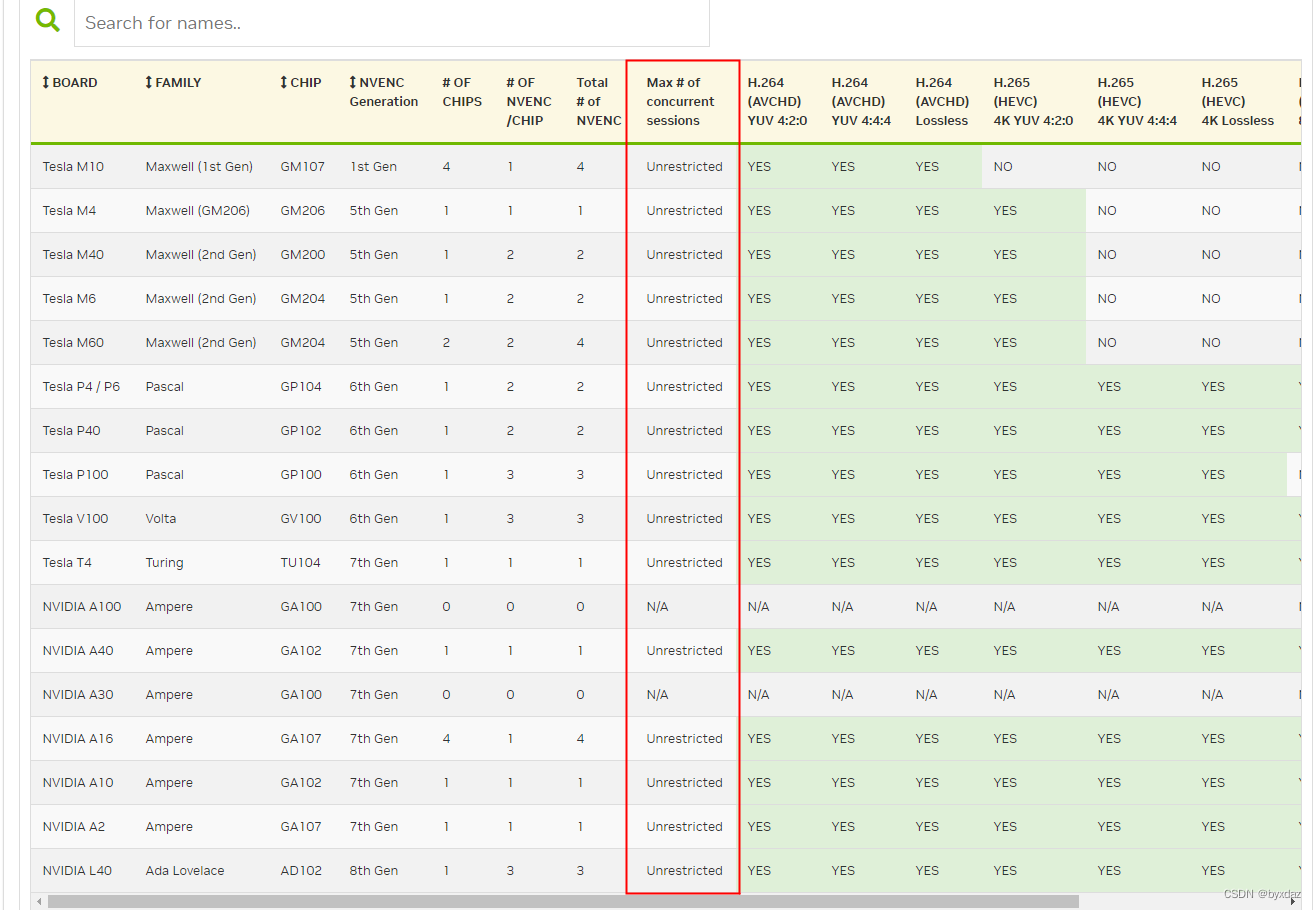Select the 'NVIDIA A16' board cell
Viewport: 1316px width, 910px height.
click(78, 739)
